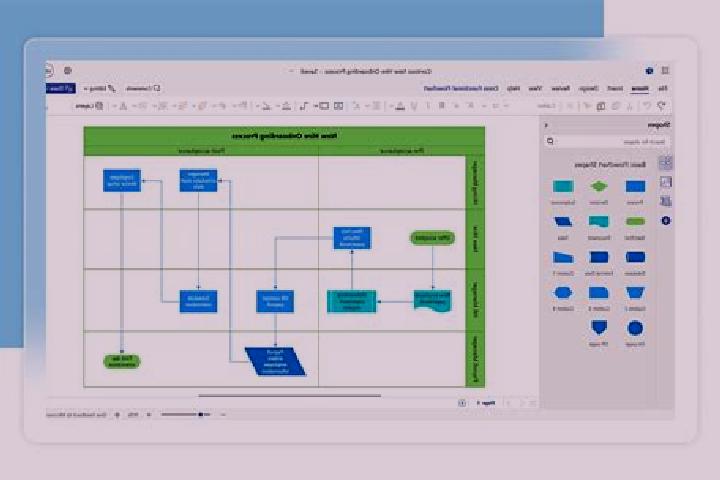Pick the Database shape in stencil
This screenshot has width=720, height=480.
click(x=636, y=257)
